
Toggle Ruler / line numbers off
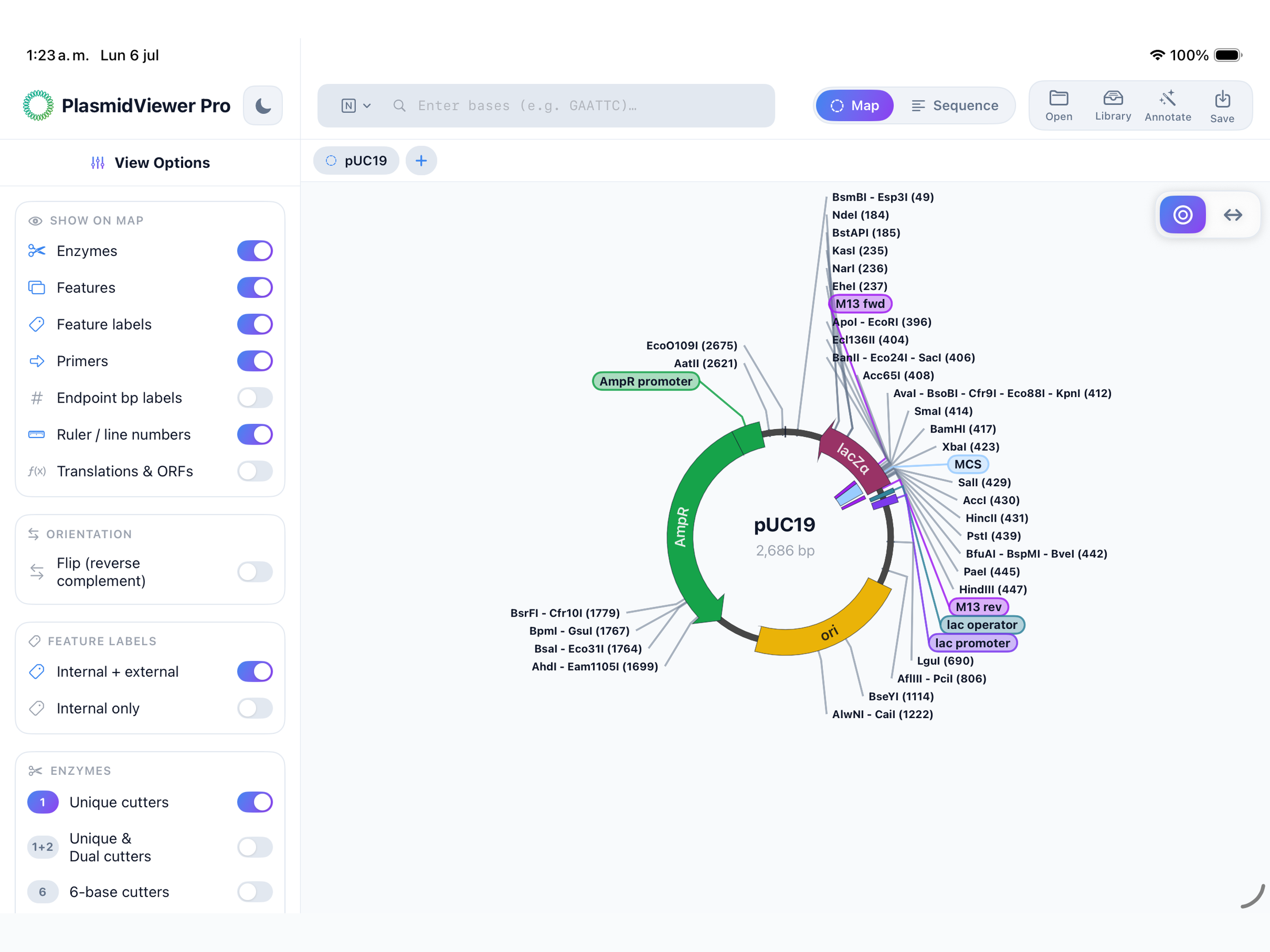pyautogui.click(x=255, y=434)
